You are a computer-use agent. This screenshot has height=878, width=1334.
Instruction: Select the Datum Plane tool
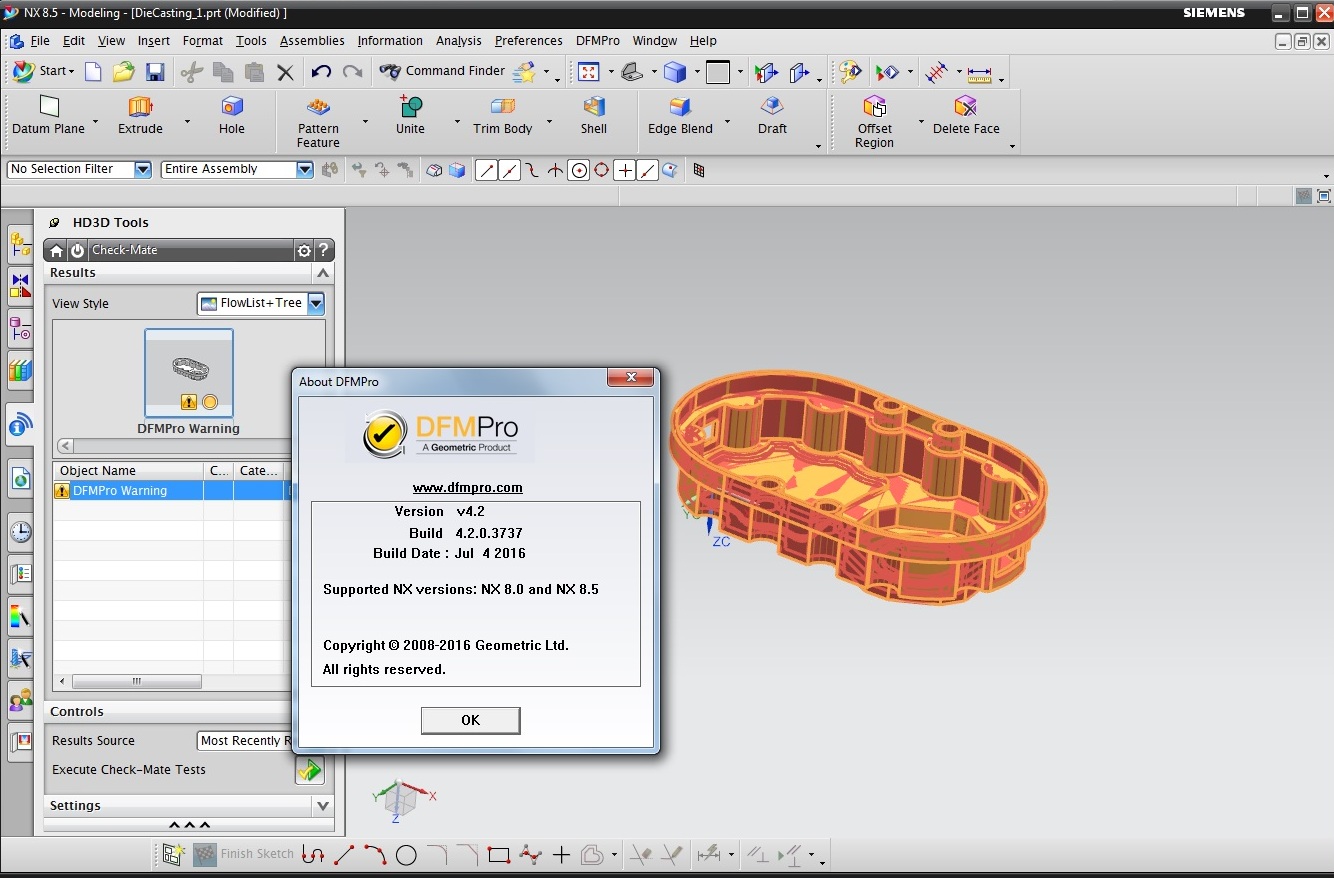point(48,116)
